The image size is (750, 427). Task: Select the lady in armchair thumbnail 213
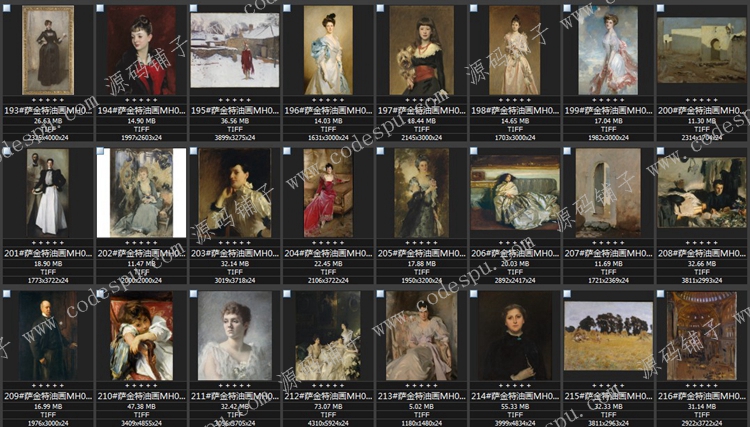(x=421, y=336)
